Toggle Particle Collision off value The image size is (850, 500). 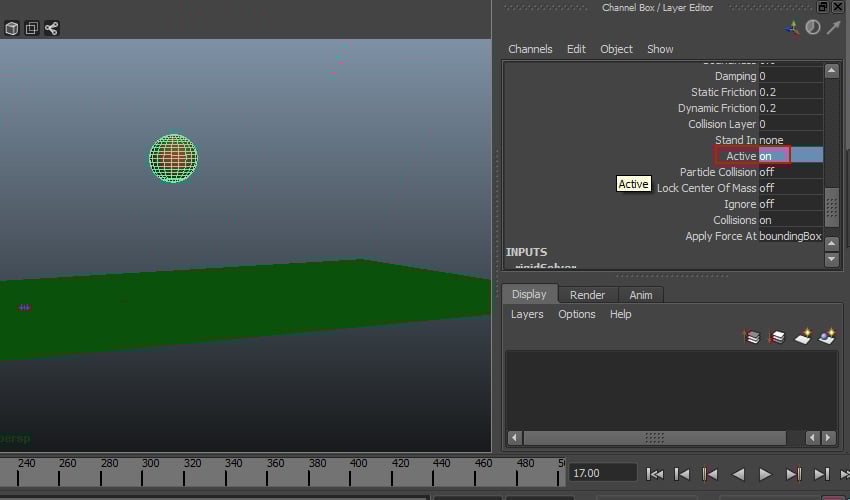click(790, 172)
